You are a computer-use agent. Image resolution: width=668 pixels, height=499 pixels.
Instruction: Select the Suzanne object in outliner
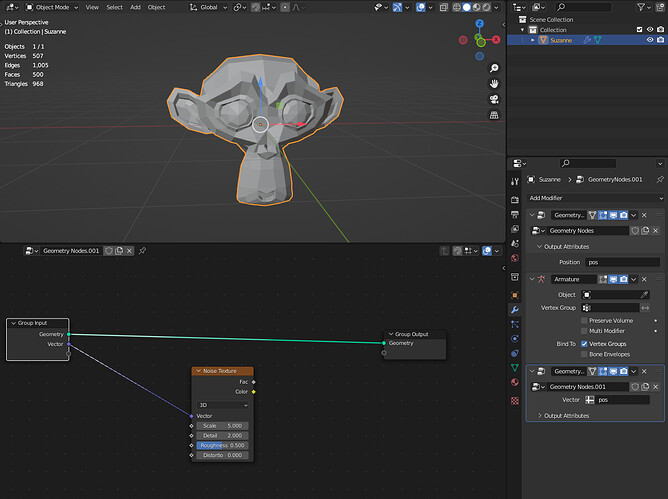[561, 40]
